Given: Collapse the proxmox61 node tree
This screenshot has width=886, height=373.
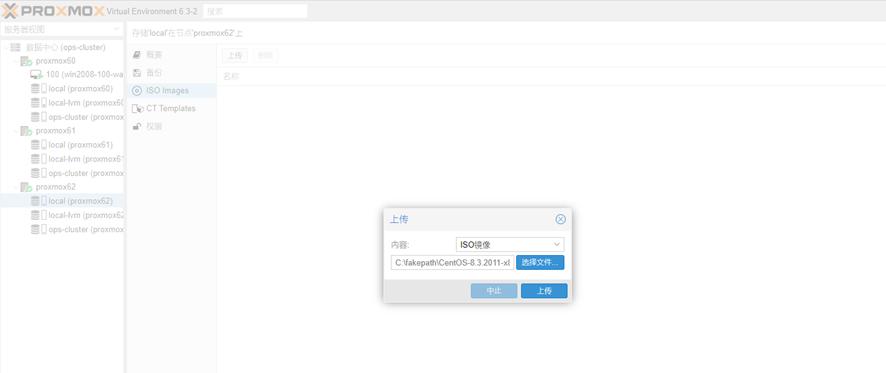Looking at the screenshot, I should pyautogui.click(x=15, y=131).
